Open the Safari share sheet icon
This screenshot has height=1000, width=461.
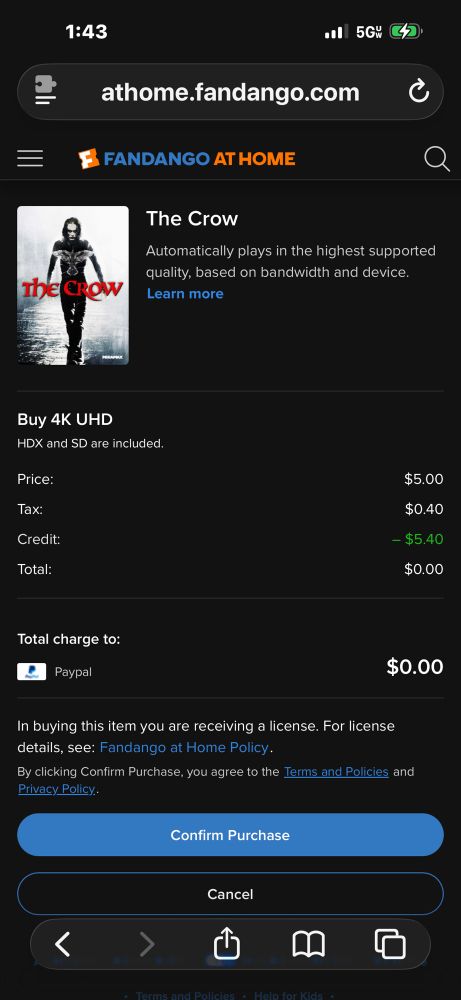pyautogui.click(x=226, y=943)
